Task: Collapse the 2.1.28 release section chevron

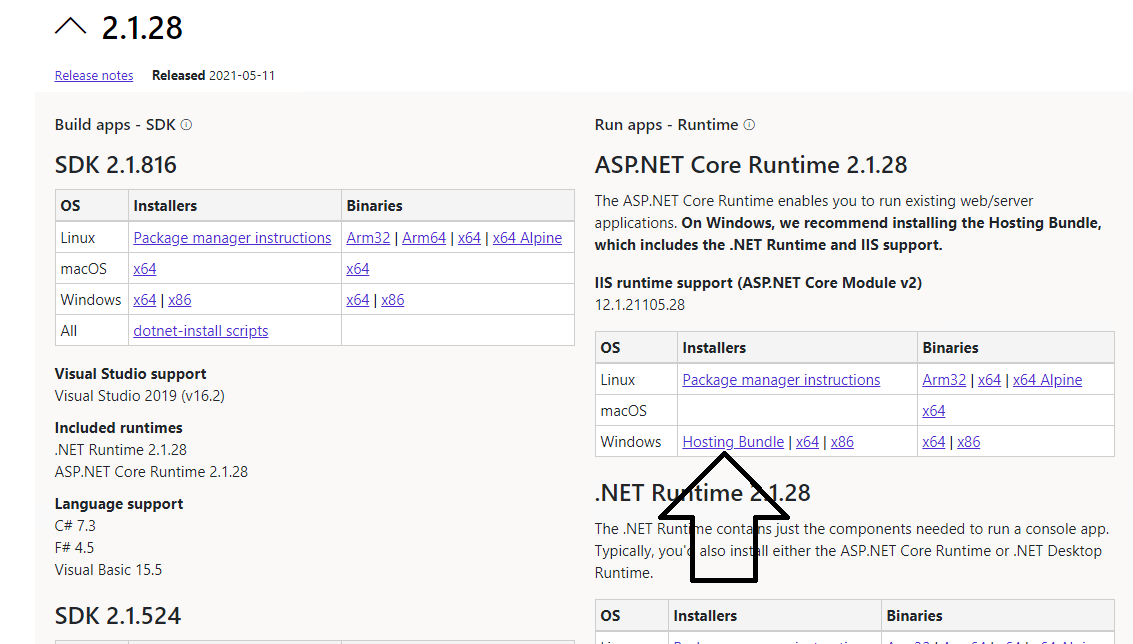Action: (x=71, y=28)
